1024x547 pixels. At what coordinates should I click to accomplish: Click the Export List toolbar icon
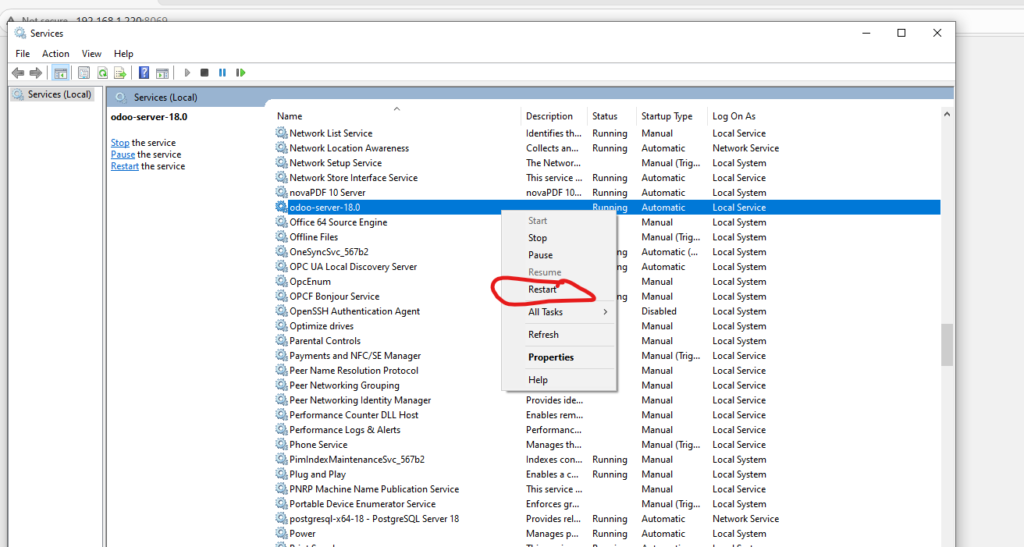point(120,73)
